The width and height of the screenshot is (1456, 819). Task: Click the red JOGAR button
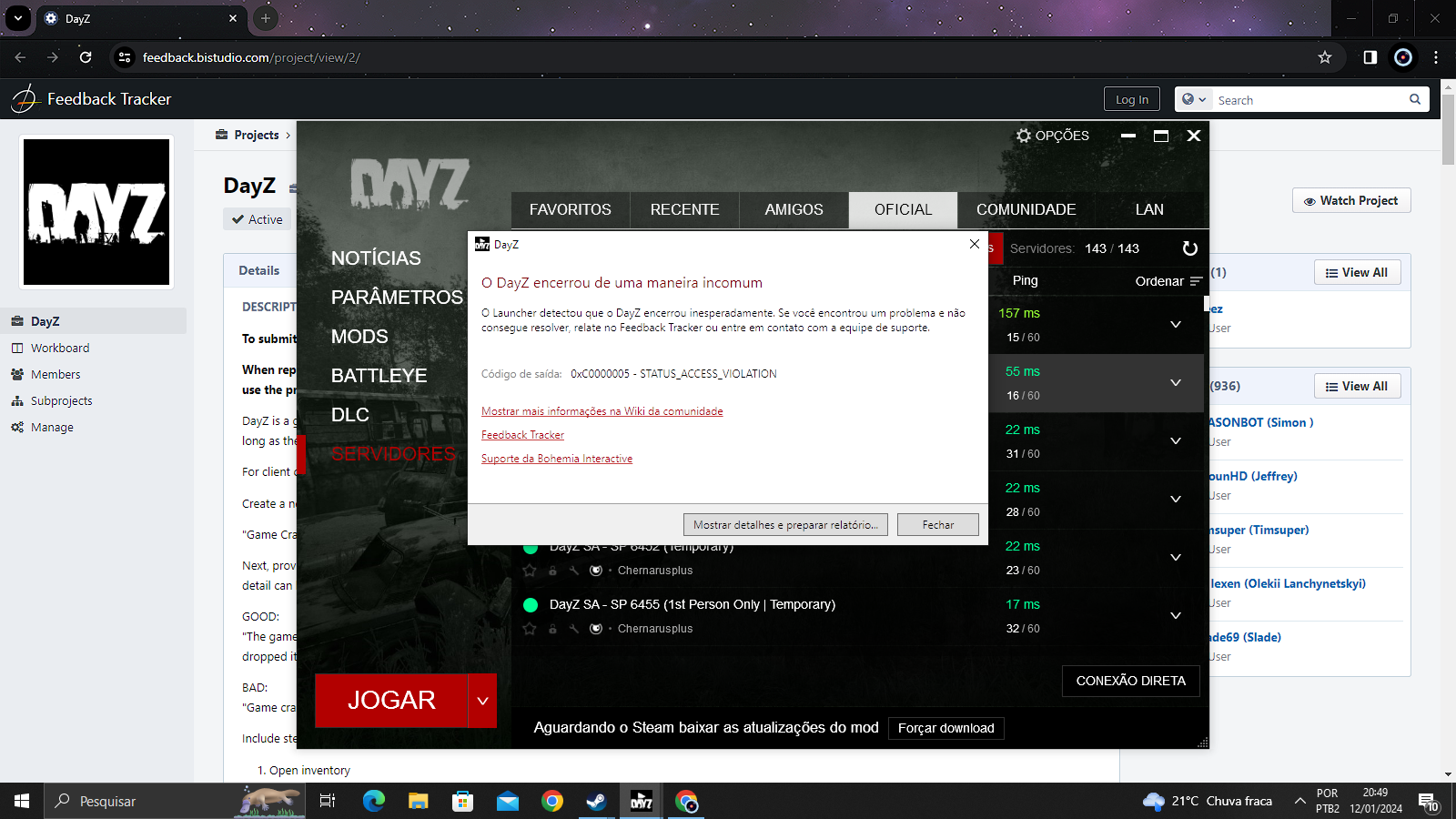(391, 701)
